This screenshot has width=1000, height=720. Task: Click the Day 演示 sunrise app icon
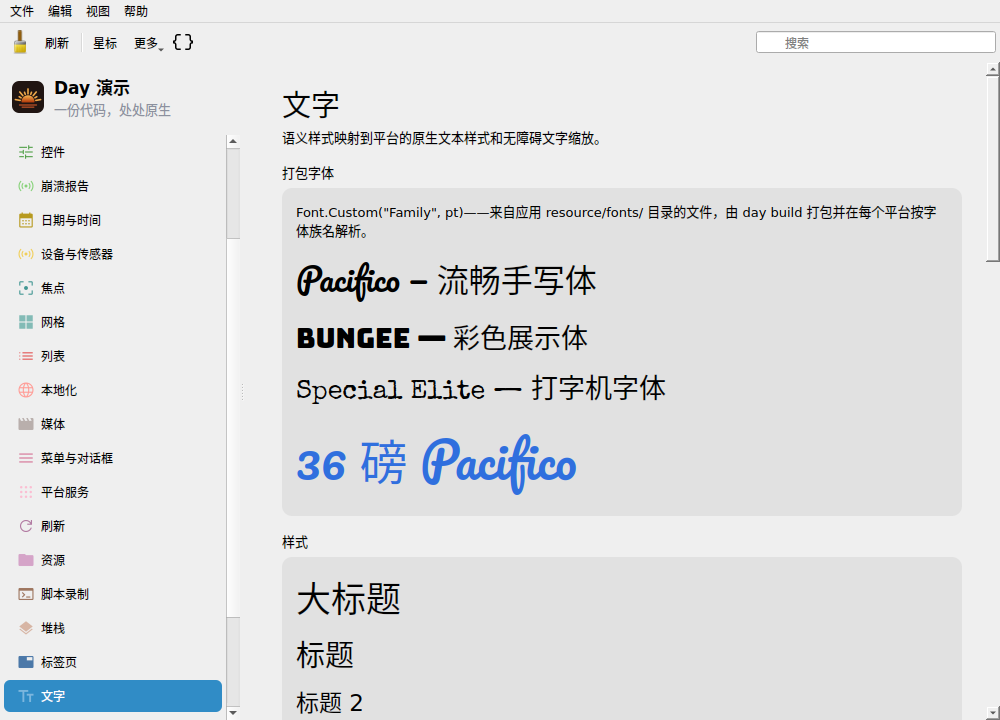click(x=28, y=97)
